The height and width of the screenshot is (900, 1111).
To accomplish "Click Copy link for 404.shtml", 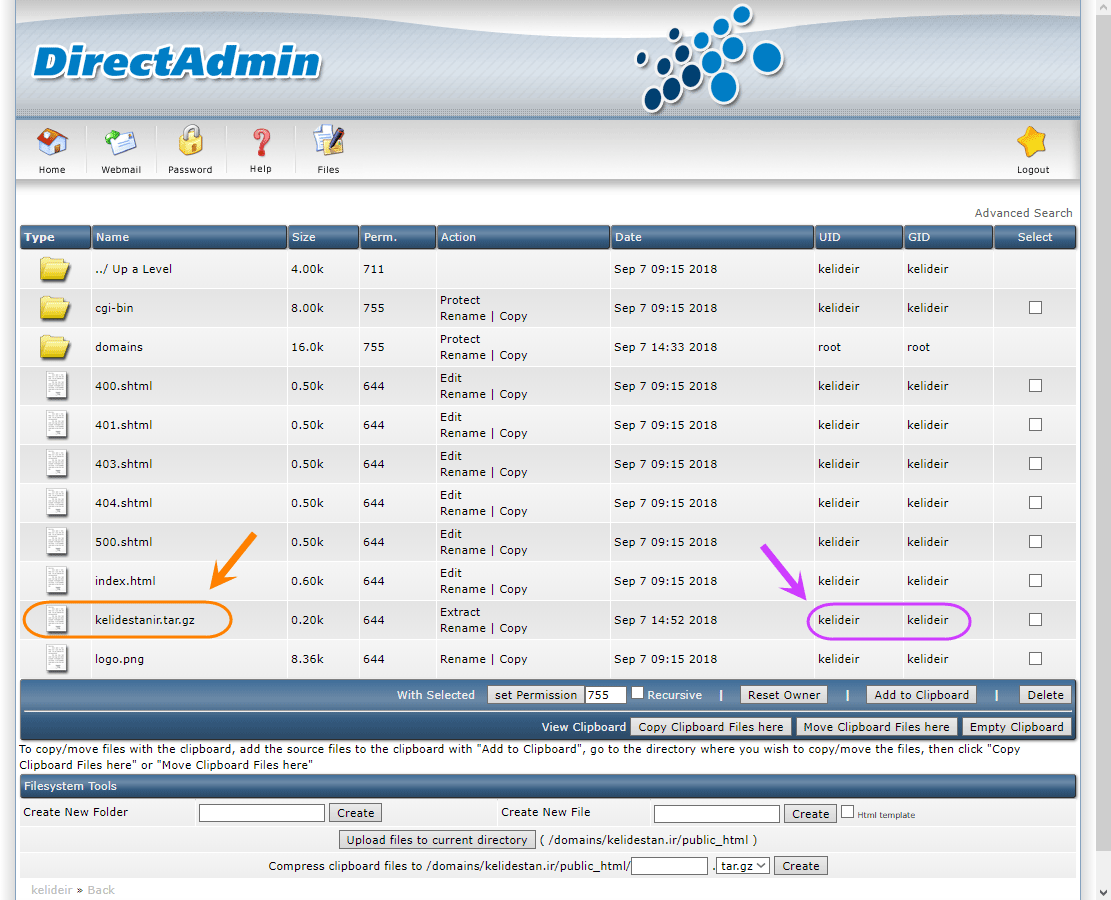I will point(513,511).
